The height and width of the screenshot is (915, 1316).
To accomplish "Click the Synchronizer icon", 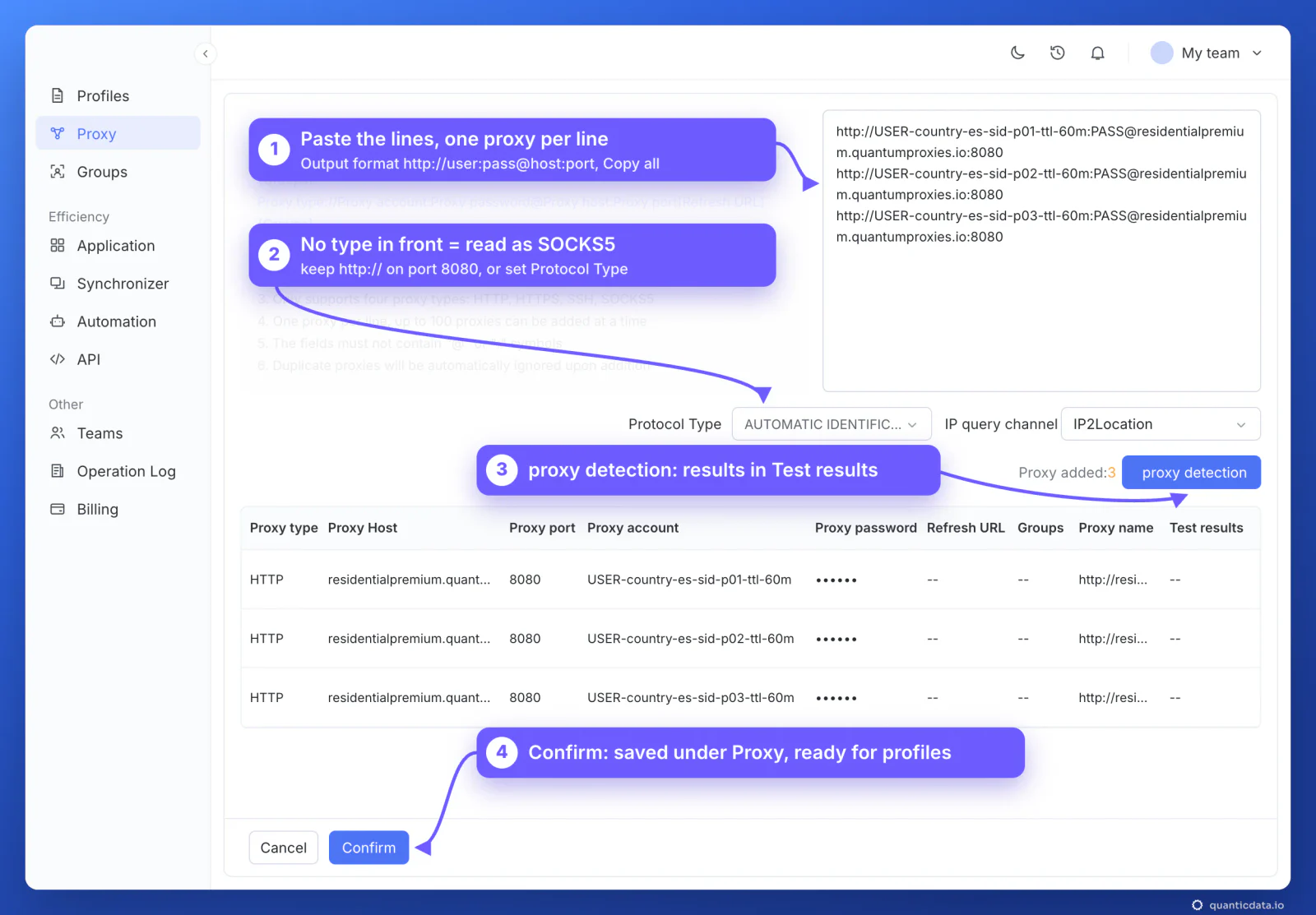I will click(x=58, y=283).
